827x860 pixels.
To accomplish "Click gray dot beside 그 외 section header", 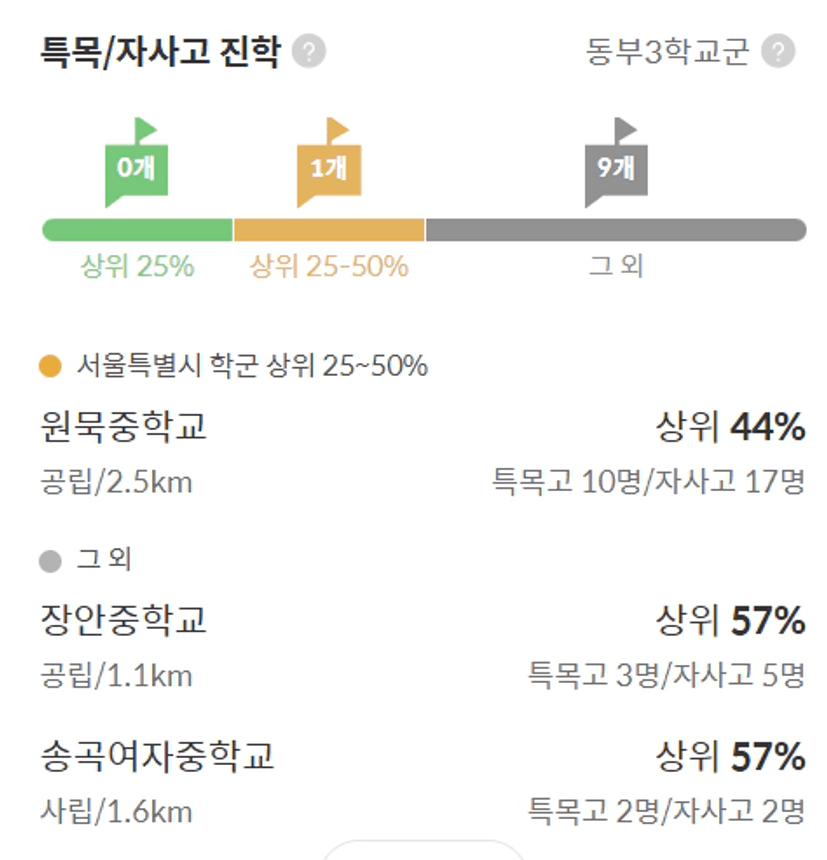I will coord(50,561).
